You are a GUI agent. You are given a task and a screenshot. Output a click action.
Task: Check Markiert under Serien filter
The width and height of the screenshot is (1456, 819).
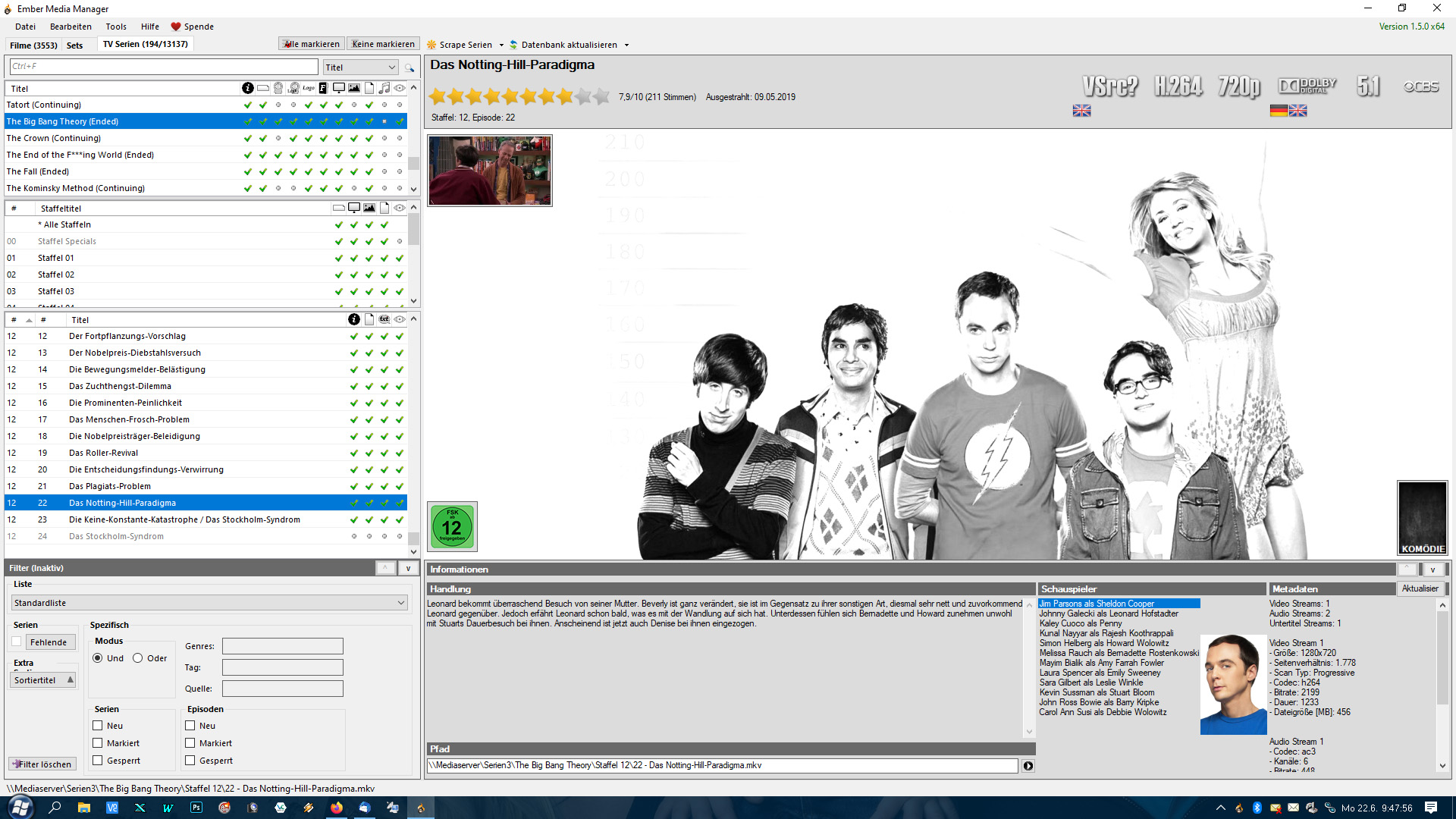pyautogui.click(x=98, y=743)
